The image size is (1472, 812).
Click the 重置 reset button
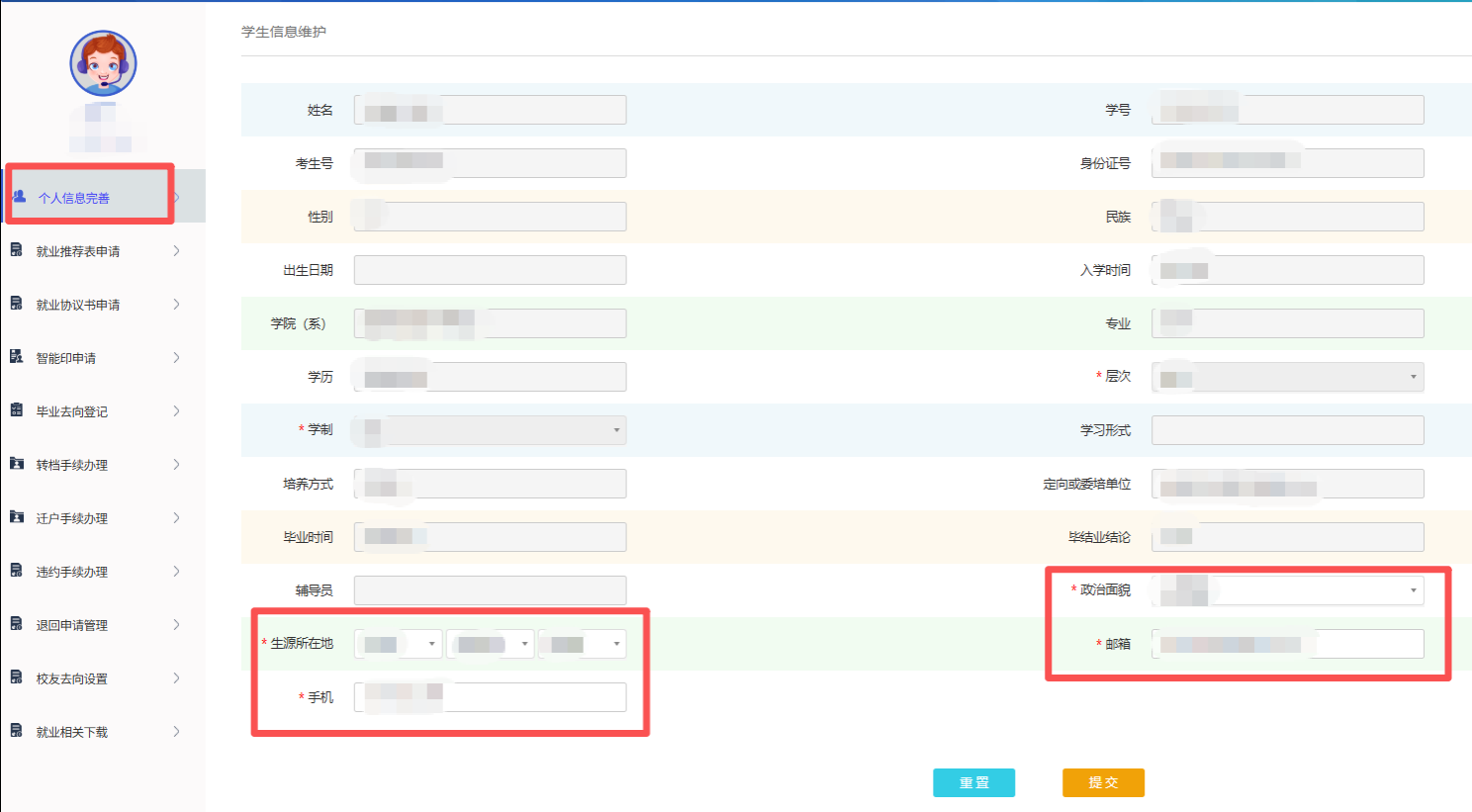[973, 782]
